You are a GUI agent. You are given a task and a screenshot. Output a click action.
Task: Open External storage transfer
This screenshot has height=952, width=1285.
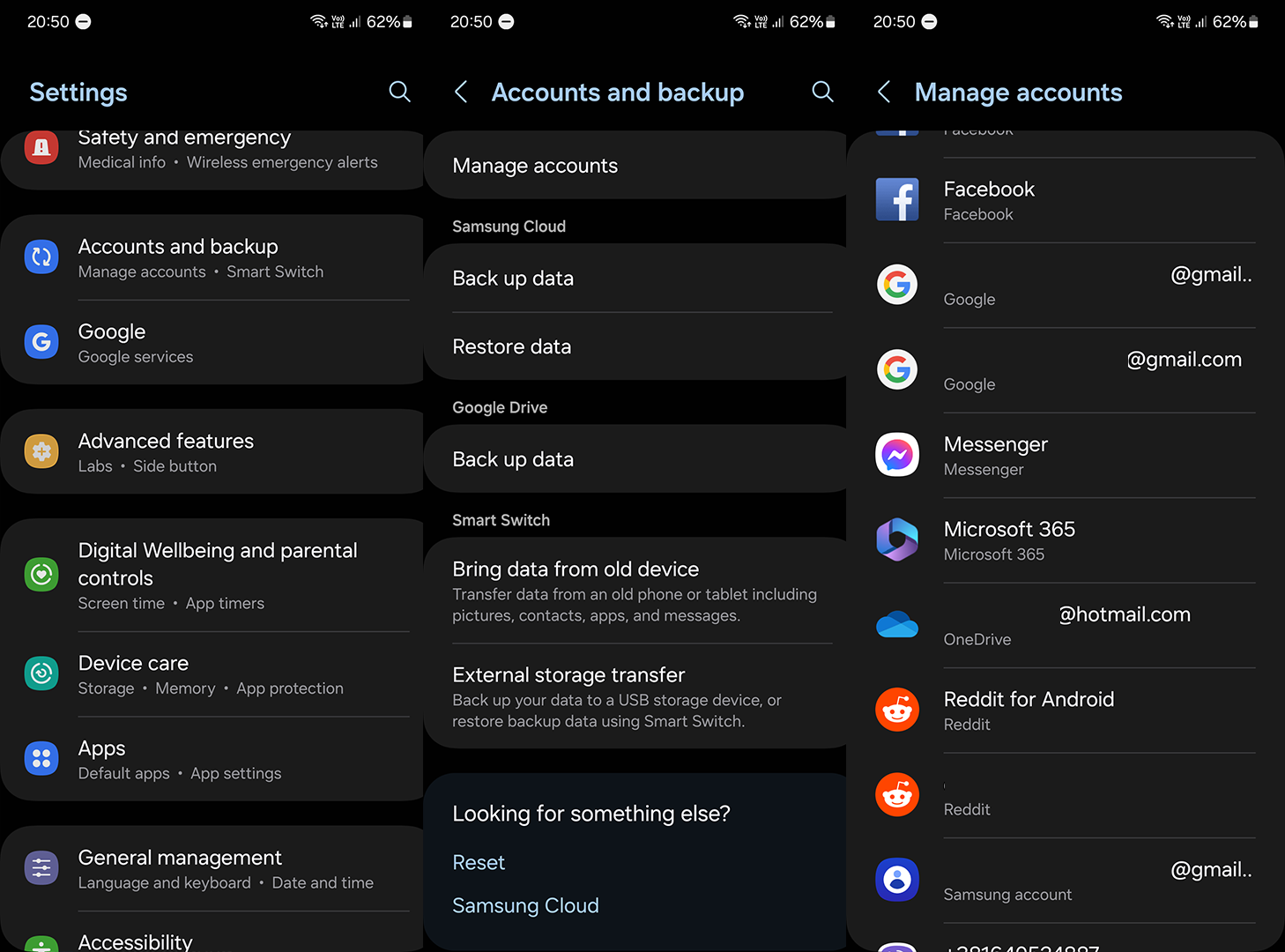click(x=635, y=696)
